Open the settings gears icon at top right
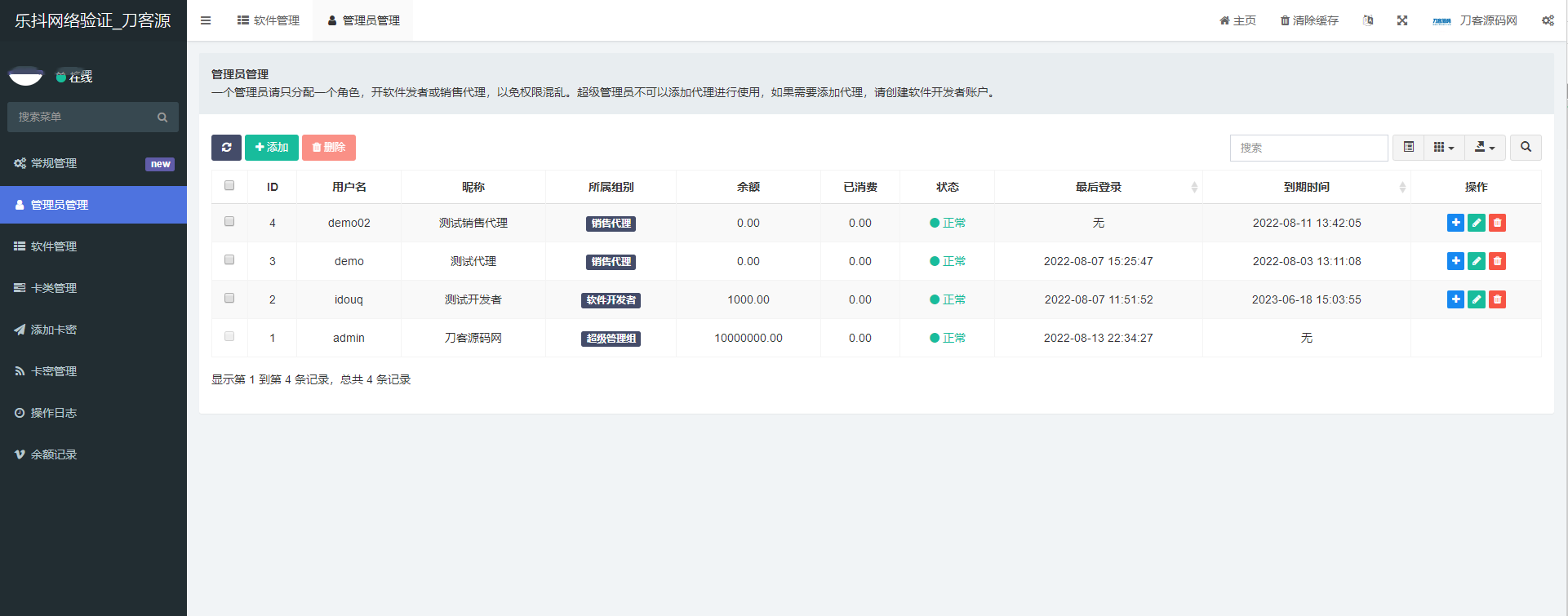 click(1548, 20)
